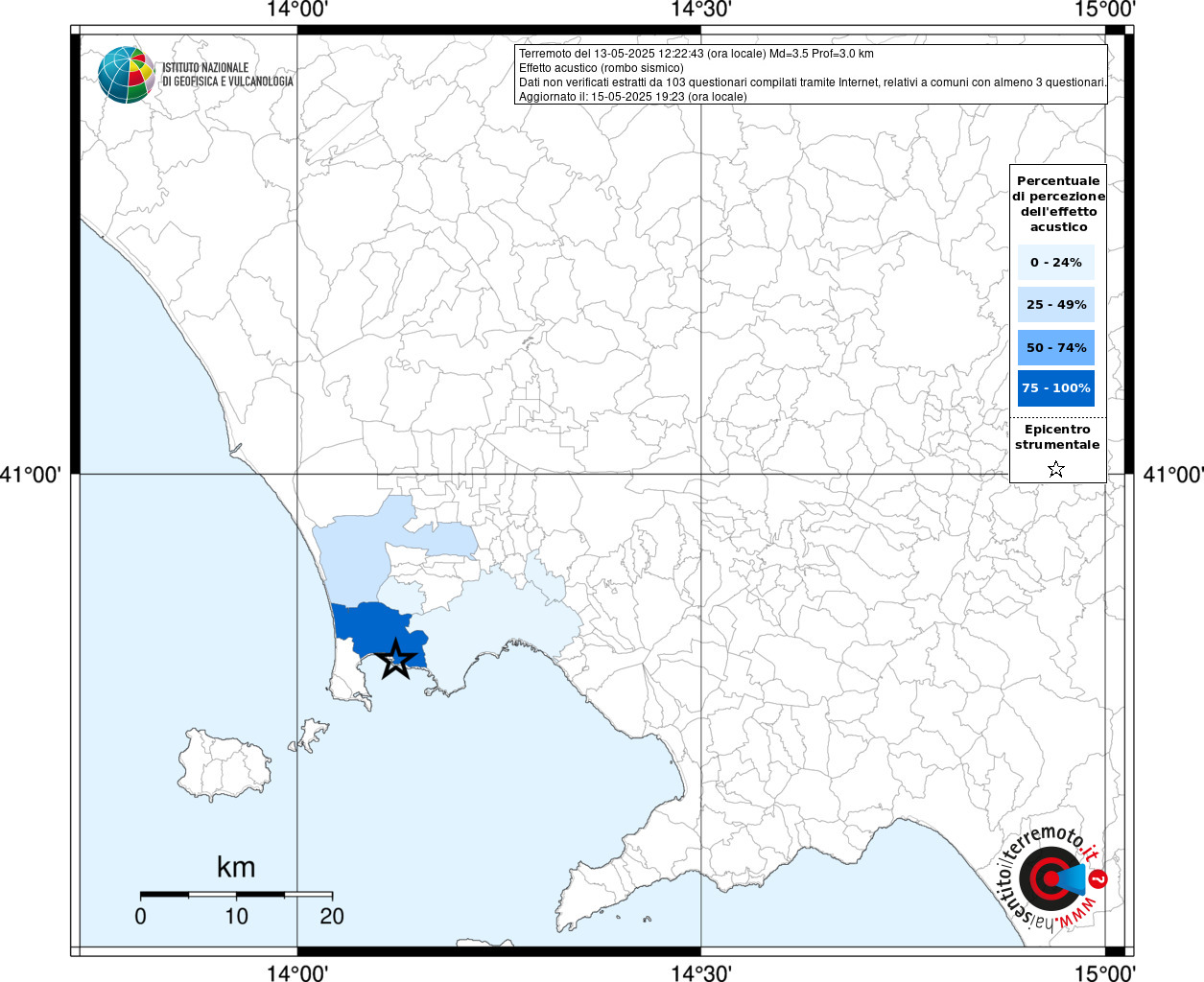Screen dimensions: 1204x982
Task: Click the legend epicenter star symbol
Action: [x=1056, y=469]
